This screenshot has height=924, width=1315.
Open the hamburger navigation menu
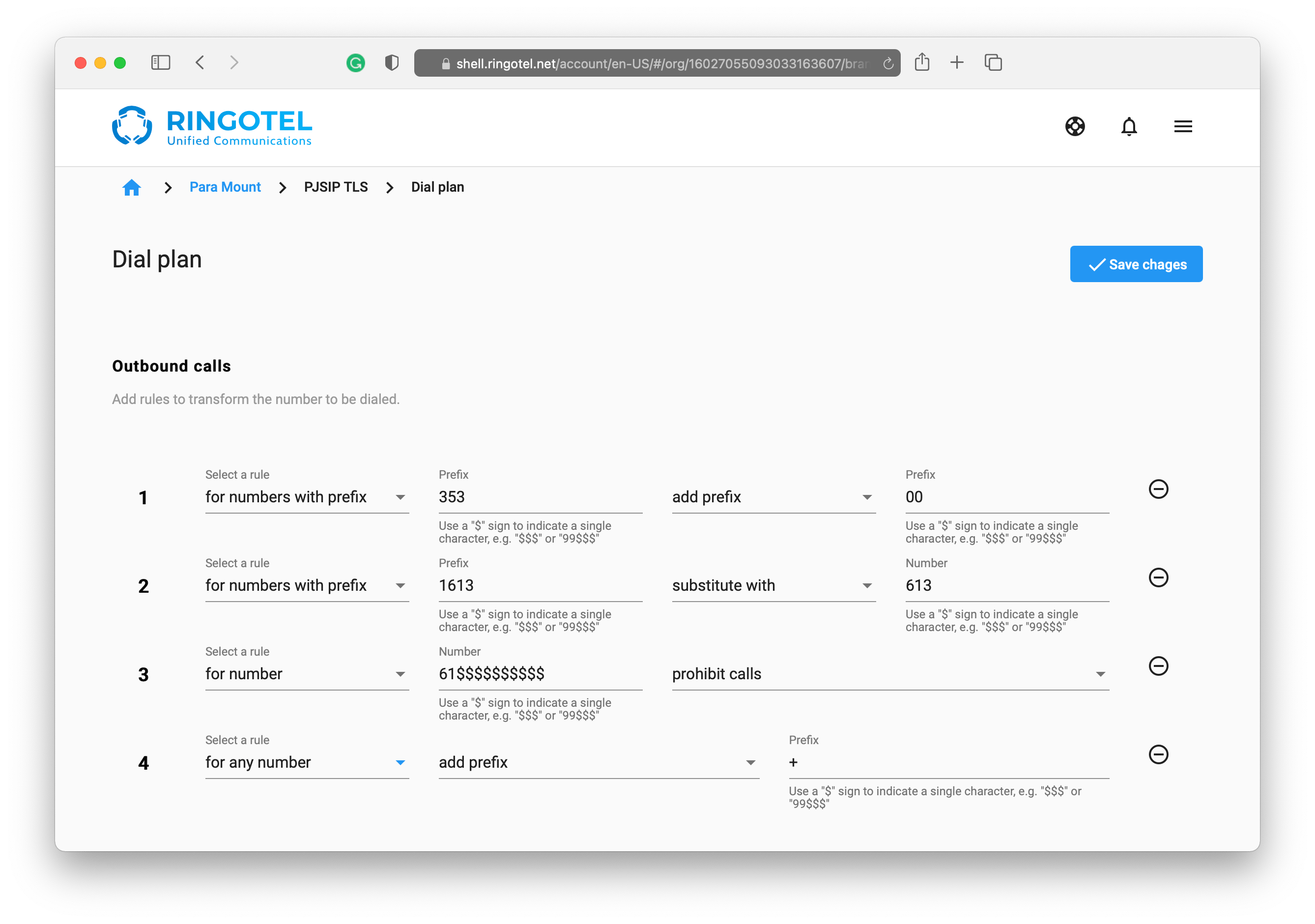click(1183, 127)
